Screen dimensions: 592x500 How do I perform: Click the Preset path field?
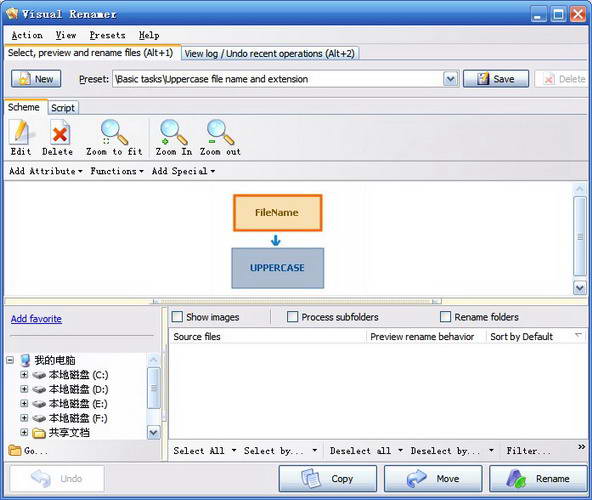pyautogui.click(x=278, y=79)
